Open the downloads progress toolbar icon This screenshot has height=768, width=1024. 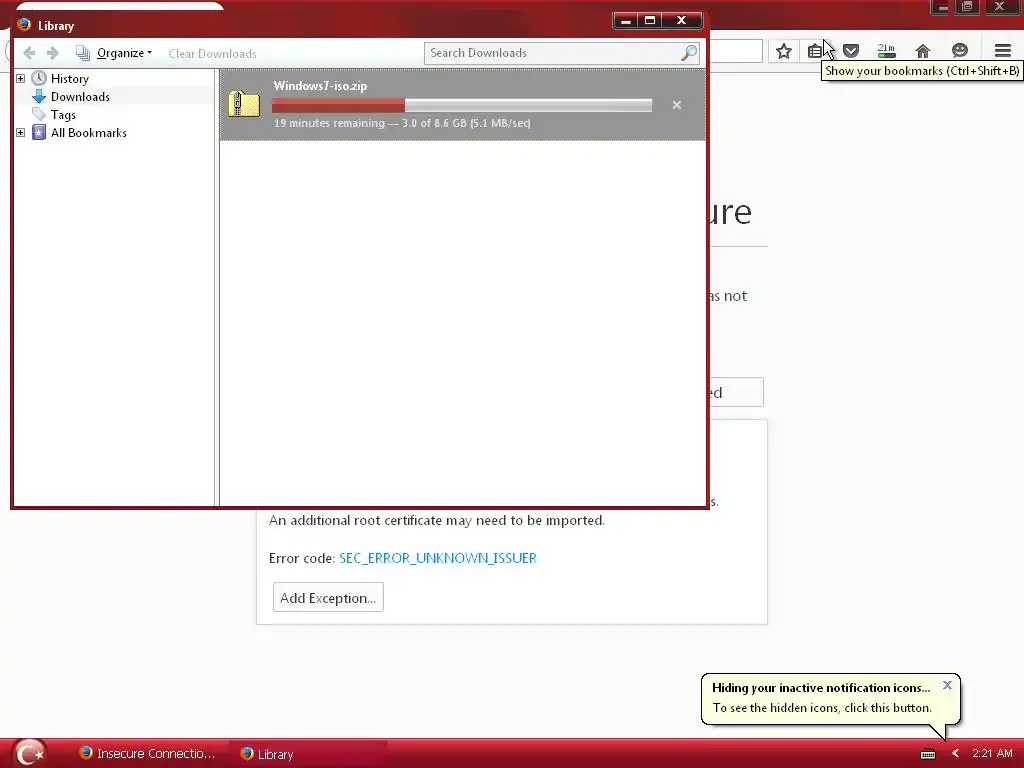click(886, 51)
